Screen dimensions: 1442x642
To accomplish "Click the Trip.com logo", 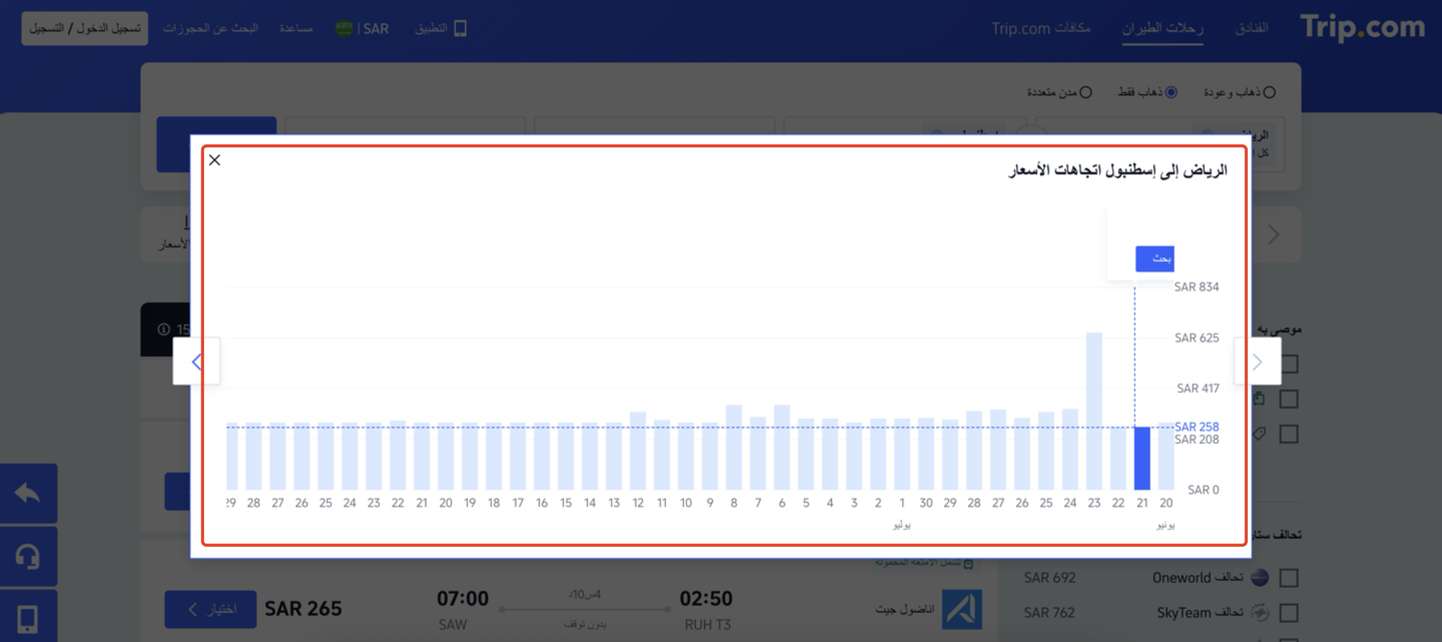I will (1362, 27).
